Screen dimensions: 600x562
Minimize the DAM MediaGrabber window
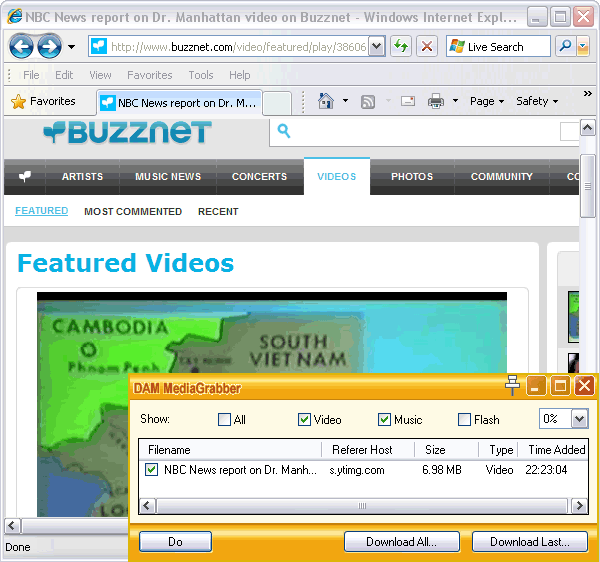pyautogui.click(x=536, y=385)
